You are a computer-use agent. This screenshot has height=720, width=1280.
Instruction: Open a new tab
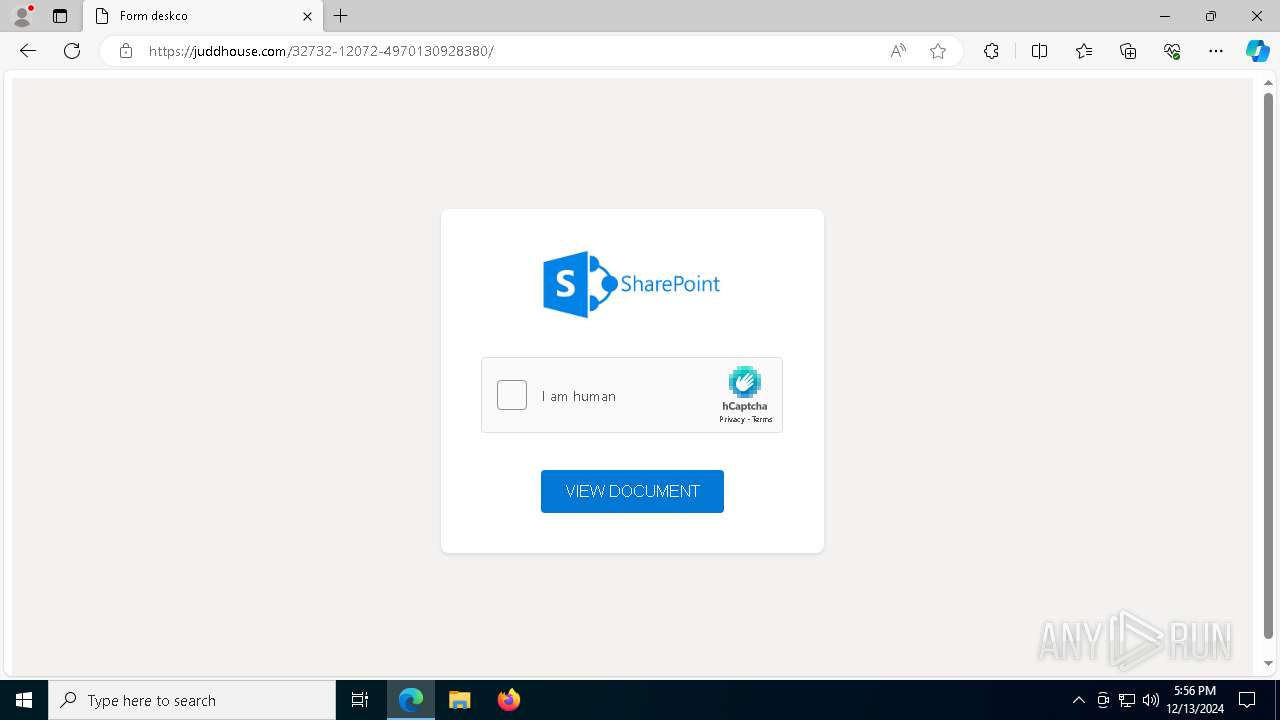[341, 16]
